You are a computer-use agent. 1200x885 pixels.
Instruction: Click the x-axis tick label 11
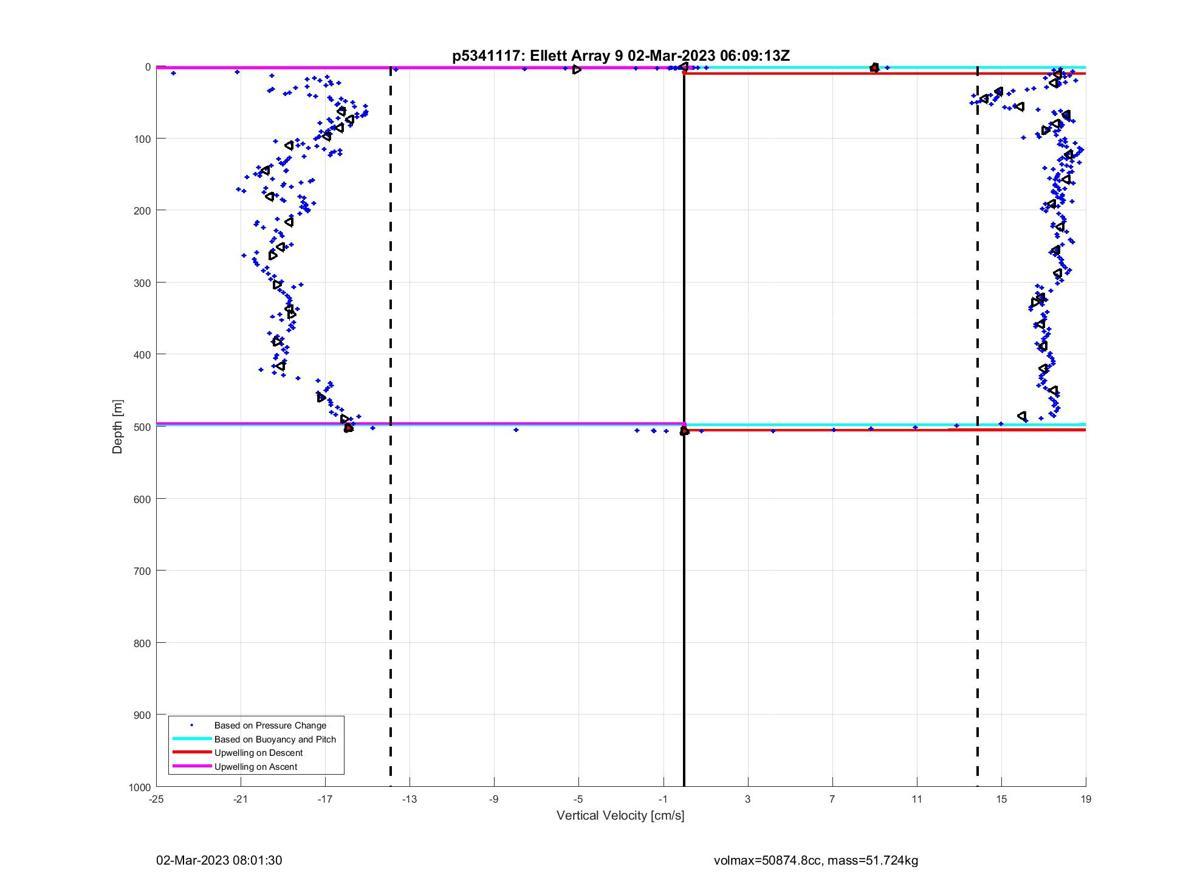pyautogui.click(x=917, y=799)
